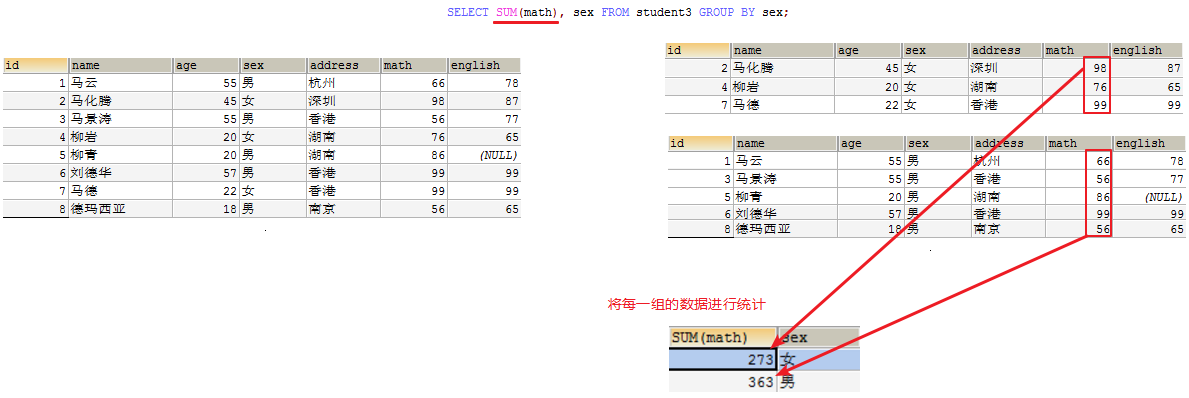Select the 男 cell beside the 363 total
The height and width of the screenshot is (398, 1189).
click(819, 381)
